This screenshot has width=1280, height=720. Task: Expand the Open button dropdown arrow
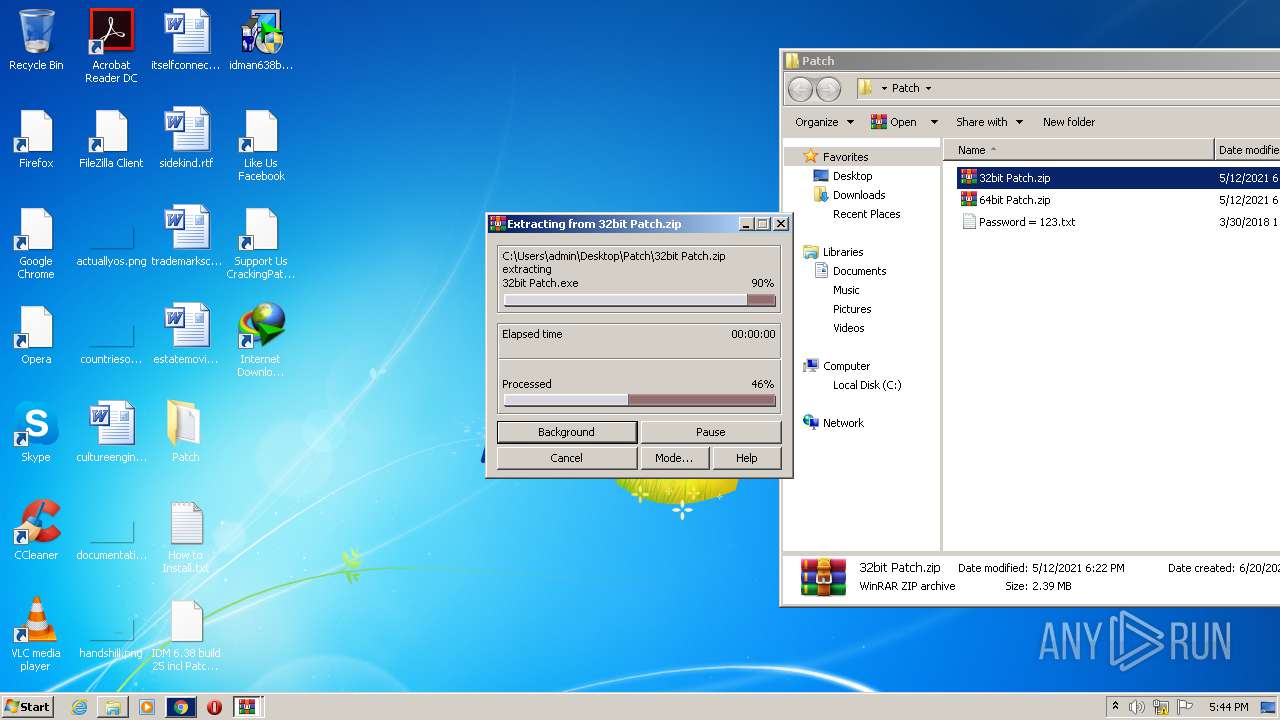coord(934,122)
